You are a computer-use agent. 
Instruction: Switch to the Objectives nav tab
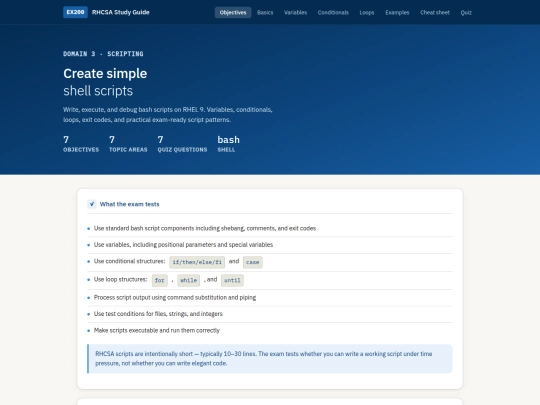(233, 12)
